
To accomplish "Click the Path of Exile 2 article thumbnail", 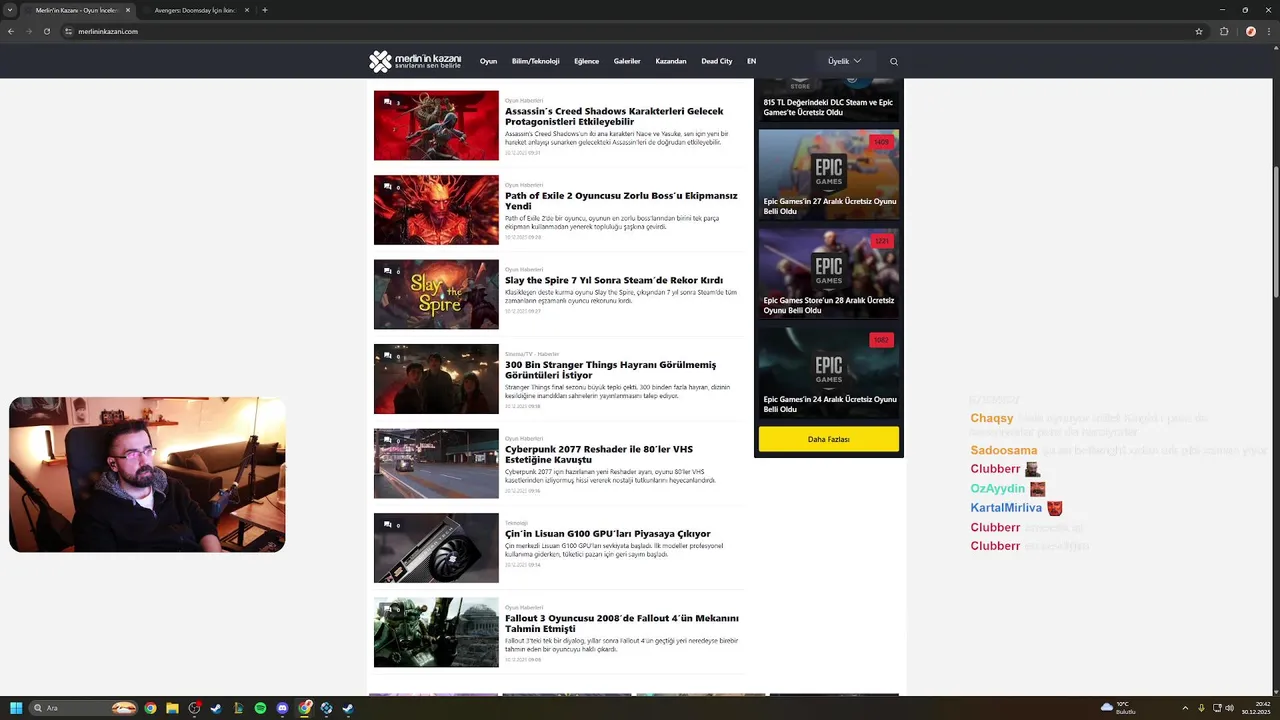I will coord(436,210).
